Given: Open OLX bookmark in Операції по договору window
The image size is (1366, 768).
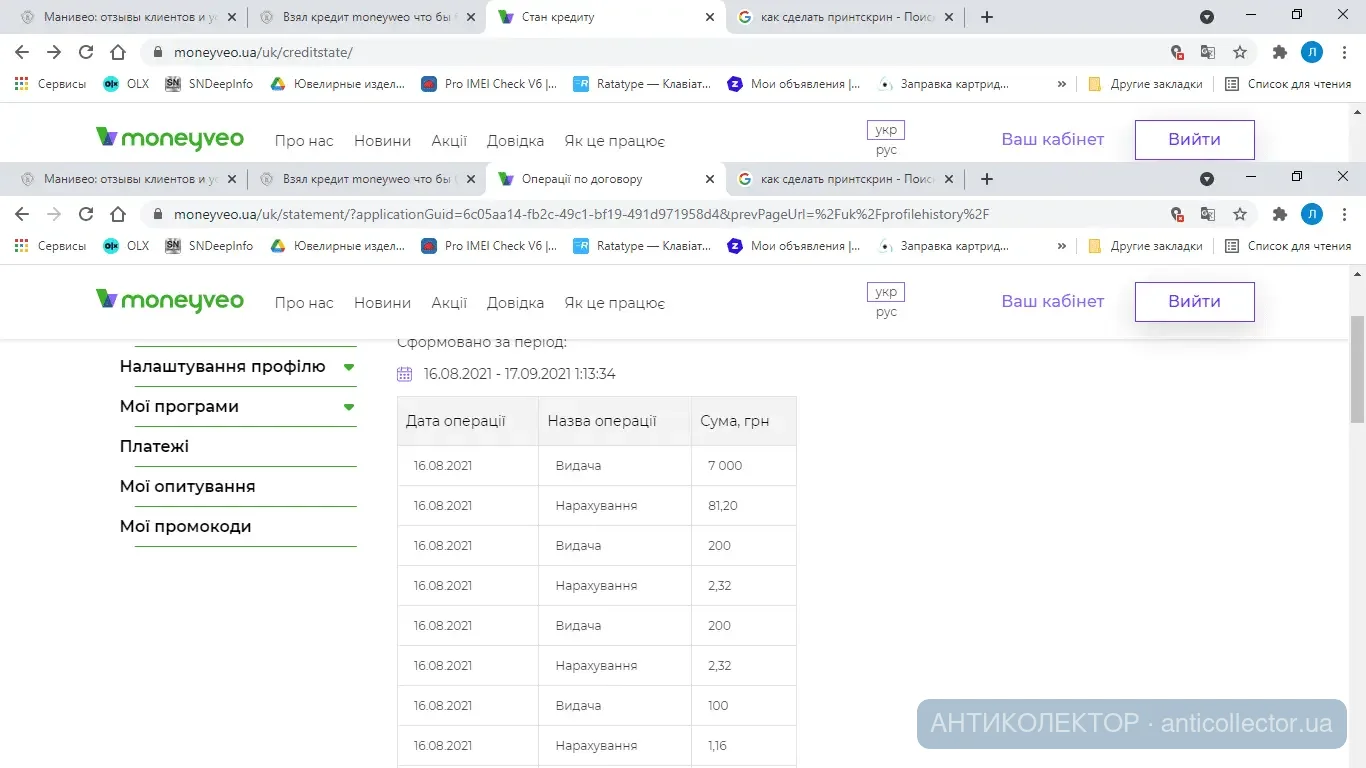Looking at the screenshot, I should tap(126, 246).
